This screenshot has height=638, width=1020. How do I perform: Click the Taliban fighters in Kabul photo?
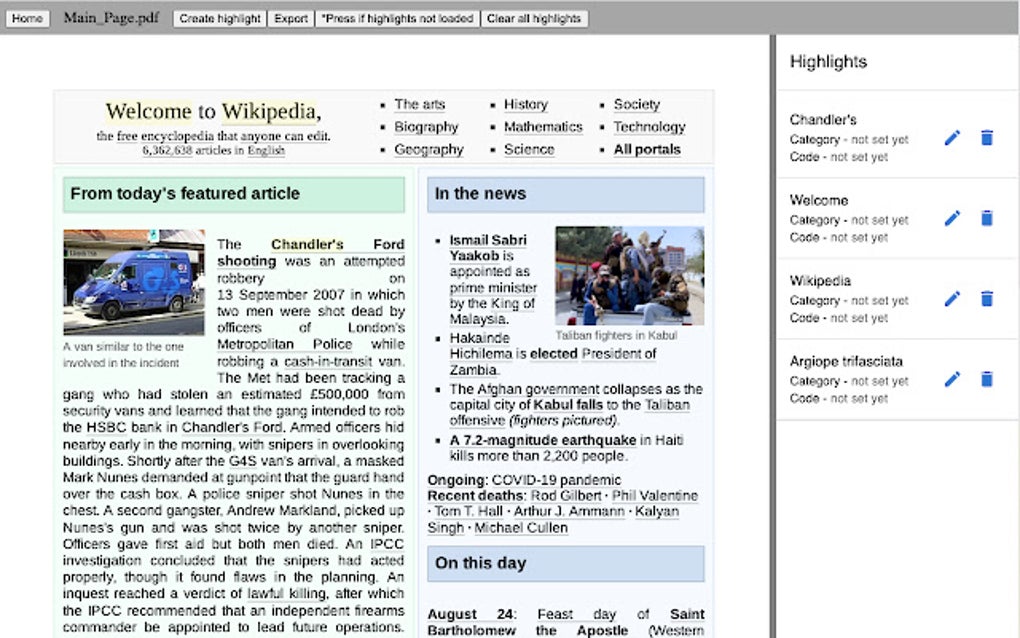(630, 275)
